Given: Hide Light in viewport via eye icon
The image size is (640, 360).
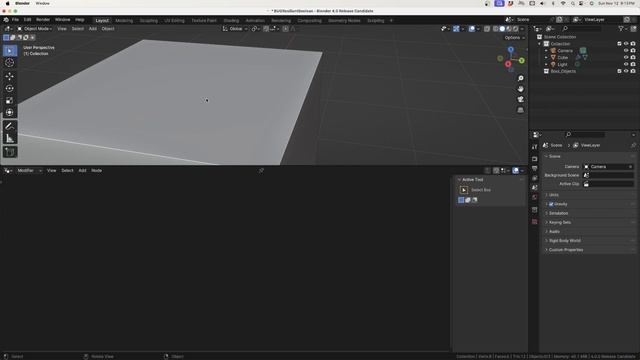Looking at the screenshot, I should pos(626,64).
